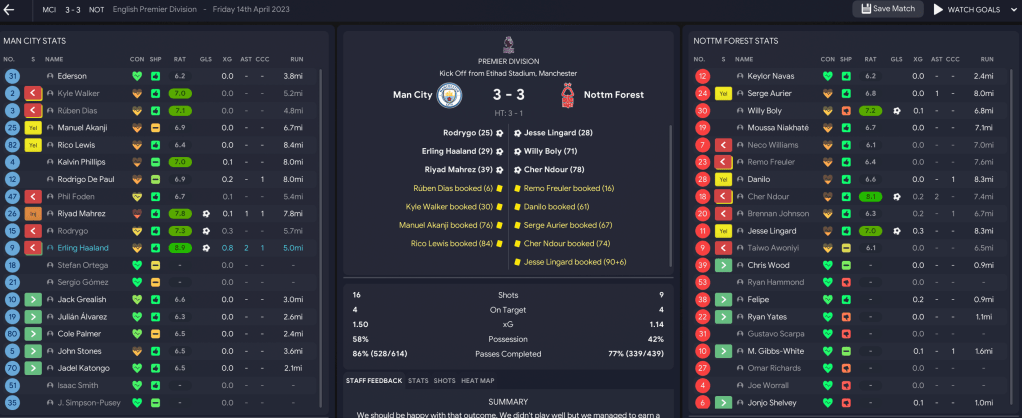Viewport: 1022px width, 418px height.
Task: Click Ederson's number 31 shirt circle
Action: click(13, 76)
